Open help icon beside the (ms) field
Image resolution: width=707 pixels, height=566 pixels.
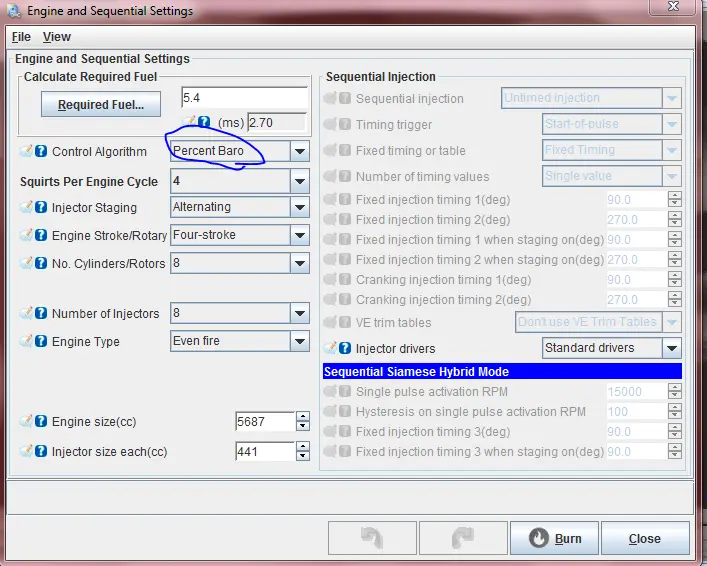pos(204,121)
